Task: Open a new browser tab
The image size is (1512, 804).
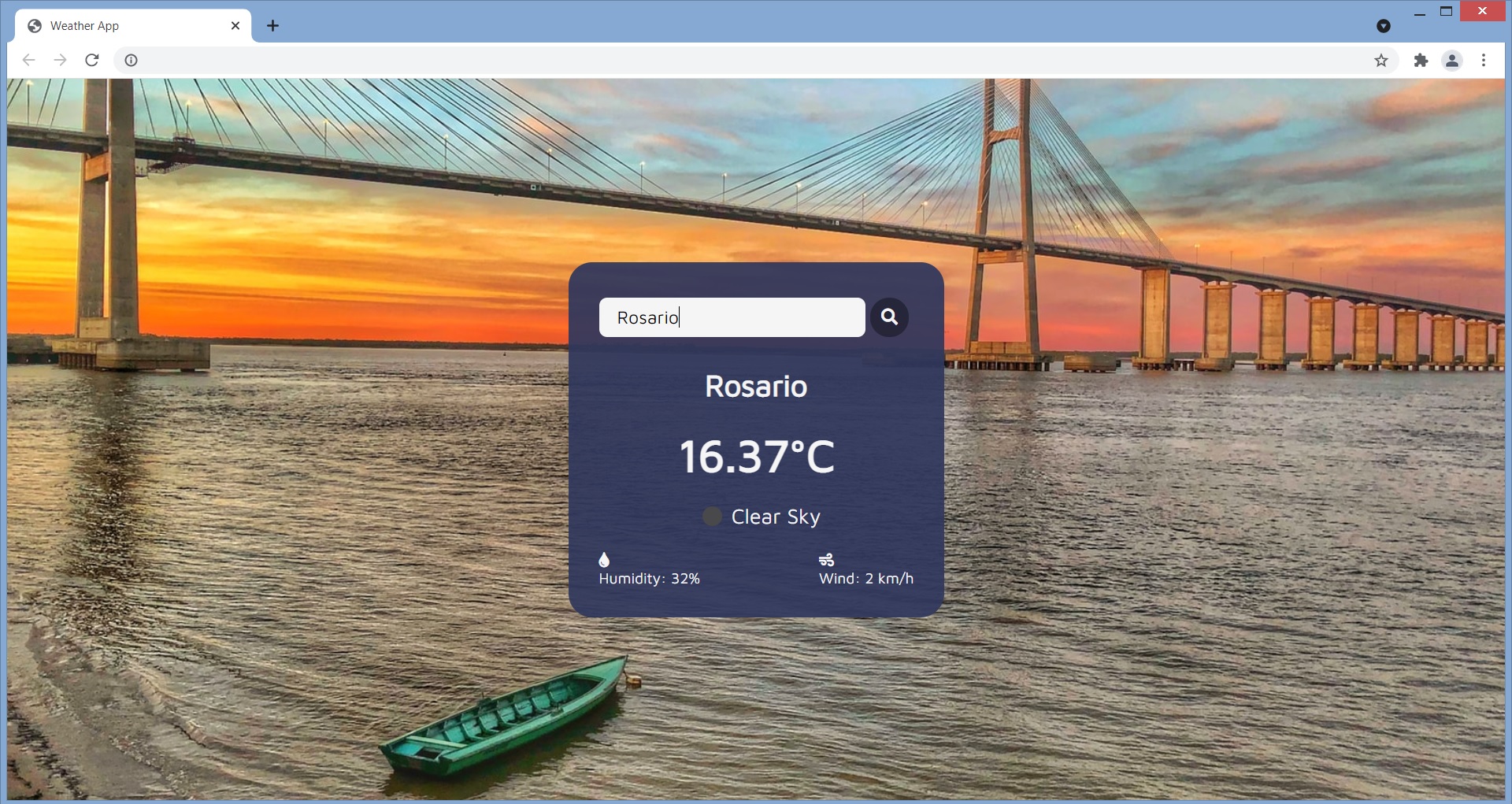Action: [x=273, y=26]
